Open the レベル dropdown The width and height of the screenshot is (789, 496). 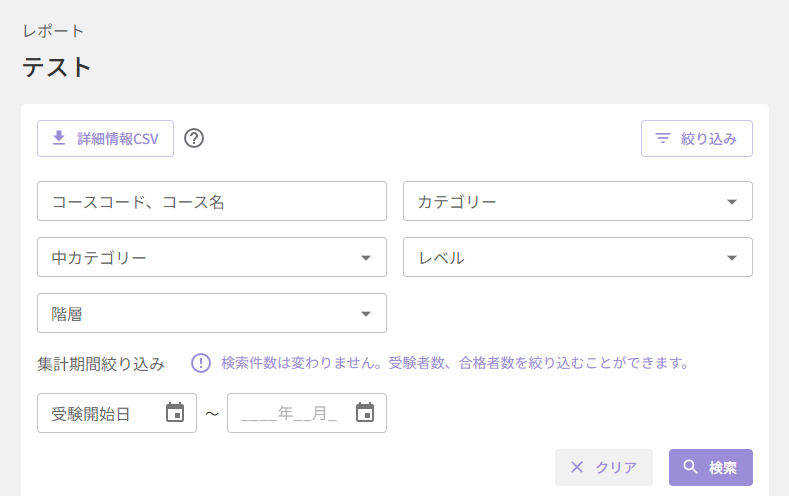click(x=578, y=257)
